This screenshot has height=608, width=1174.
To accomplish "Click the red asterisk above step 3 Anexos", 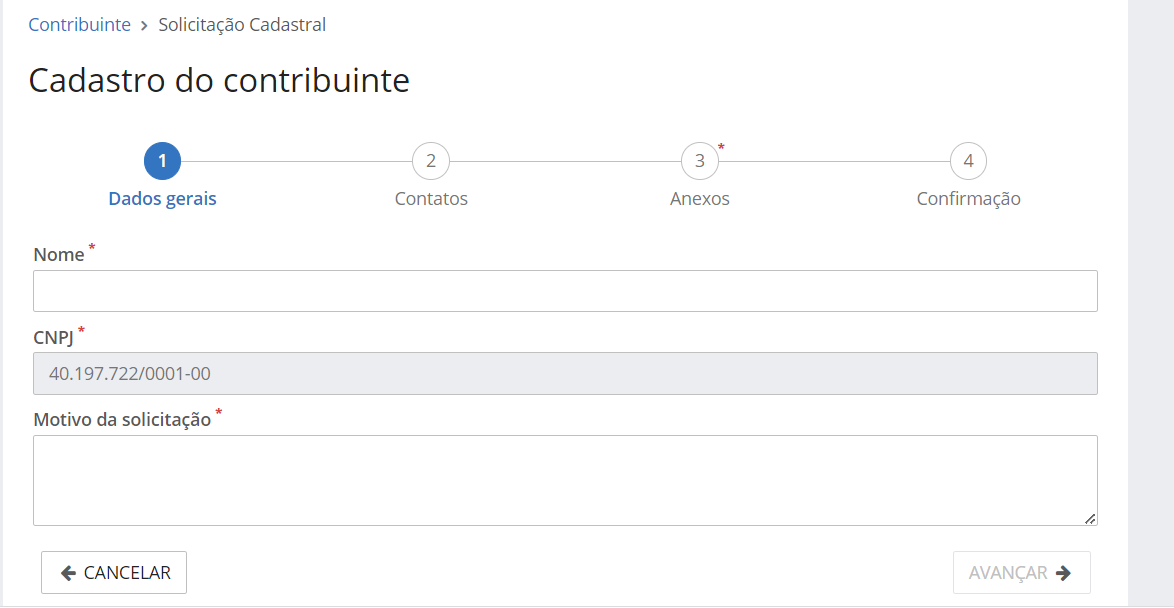I will (x=722, y=148).
